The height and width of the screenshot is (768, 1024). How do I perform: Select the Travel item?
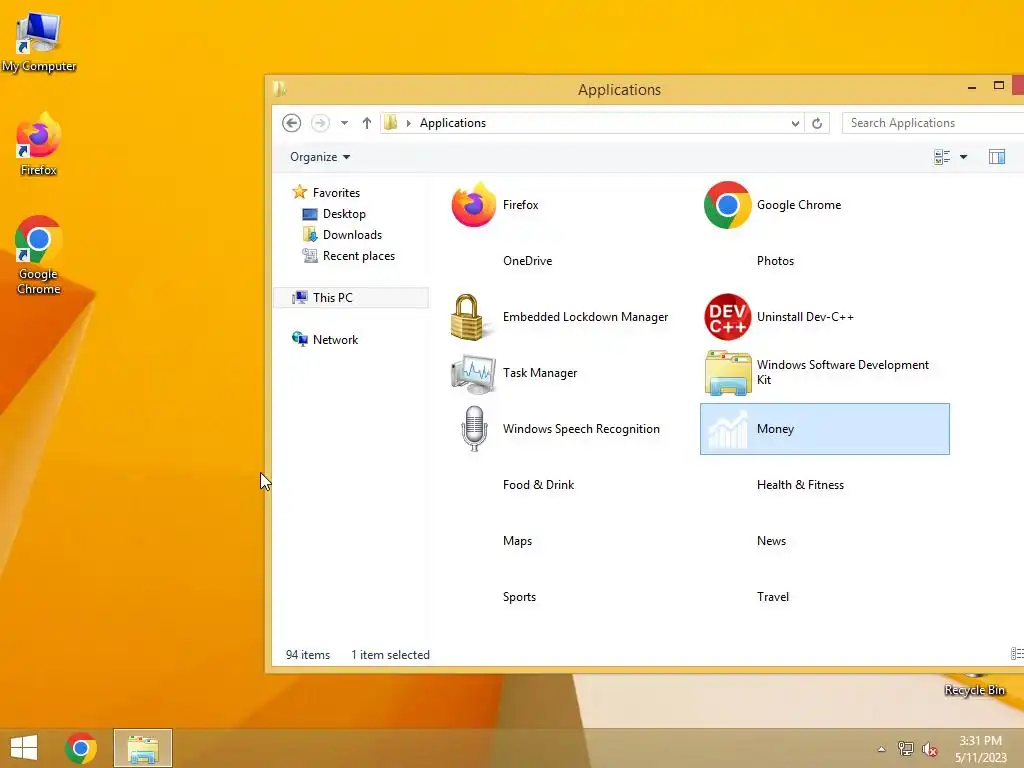click(773, 597)
